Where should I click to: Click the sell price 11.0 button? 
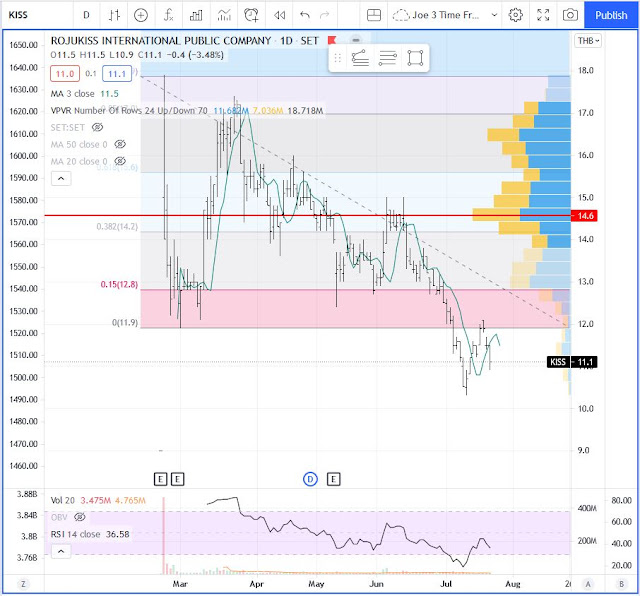[x=65, y=74]
